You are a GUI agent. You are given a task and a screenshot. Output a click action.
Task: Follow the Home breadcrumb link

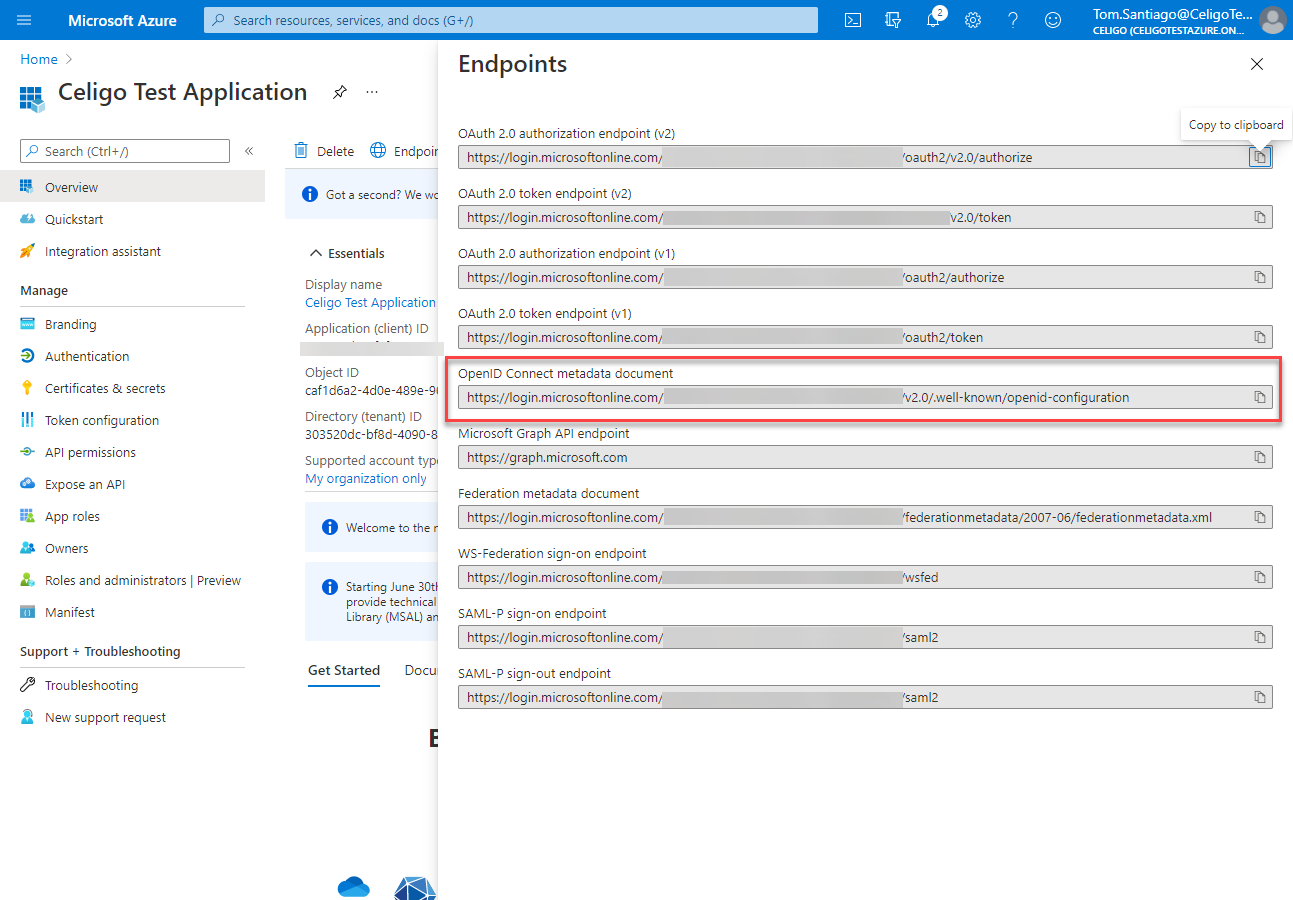point(39,59)
